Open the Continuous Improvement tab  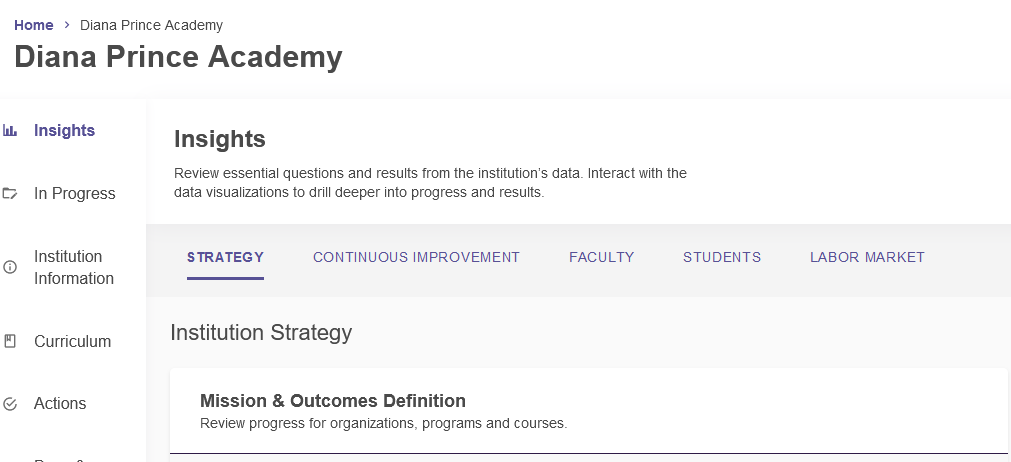tap(416, 258)
